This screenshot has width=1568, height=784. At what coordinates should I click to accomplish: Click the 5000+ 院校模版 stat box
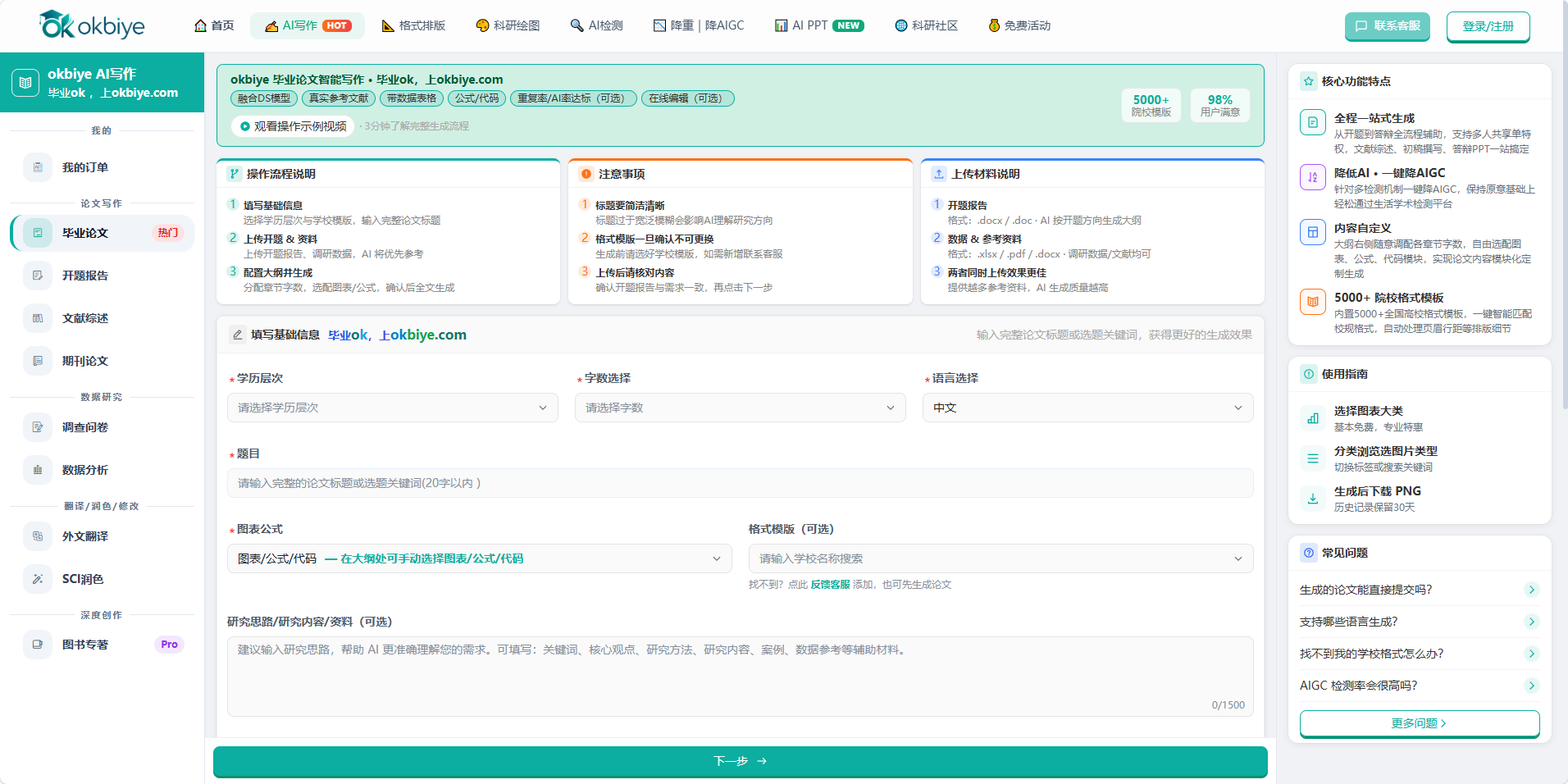coord(1151,105)
